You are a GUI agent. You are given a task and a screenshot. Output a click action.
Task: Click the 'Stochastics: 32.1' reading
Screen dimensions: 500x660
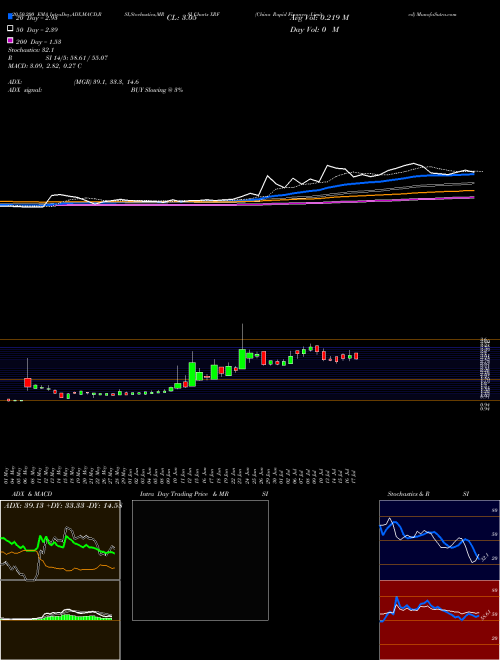click(x=31, y=50)
